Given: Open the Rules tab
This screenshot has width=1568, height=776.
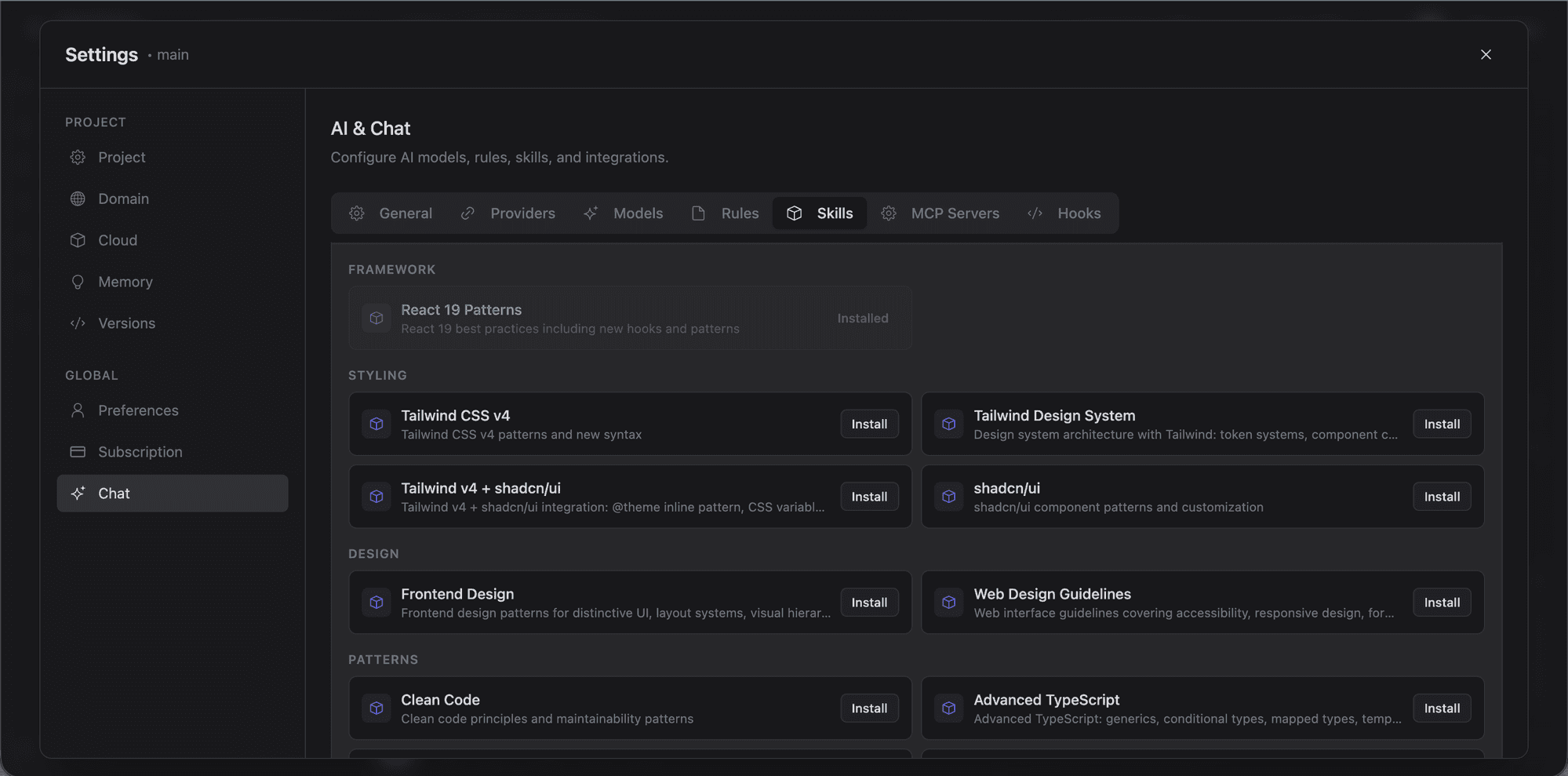Looking at the screenshot, I should click(725, 213).
